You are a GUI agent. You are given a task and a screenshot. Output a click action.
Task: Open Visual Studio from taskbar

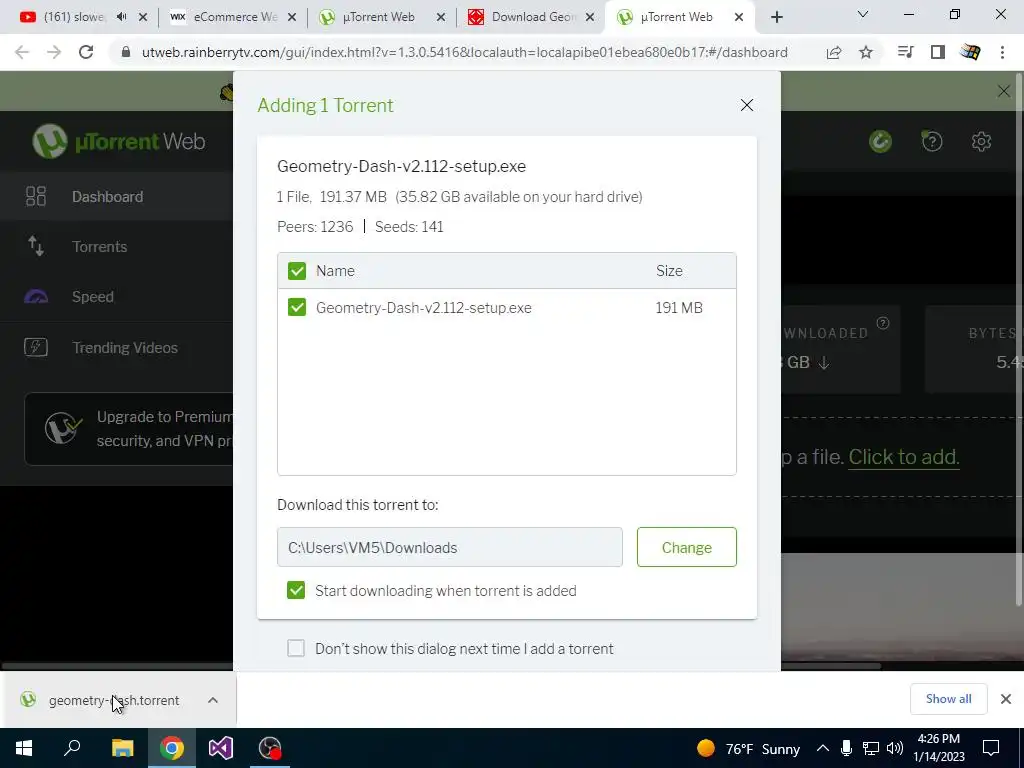pos(221,748)
